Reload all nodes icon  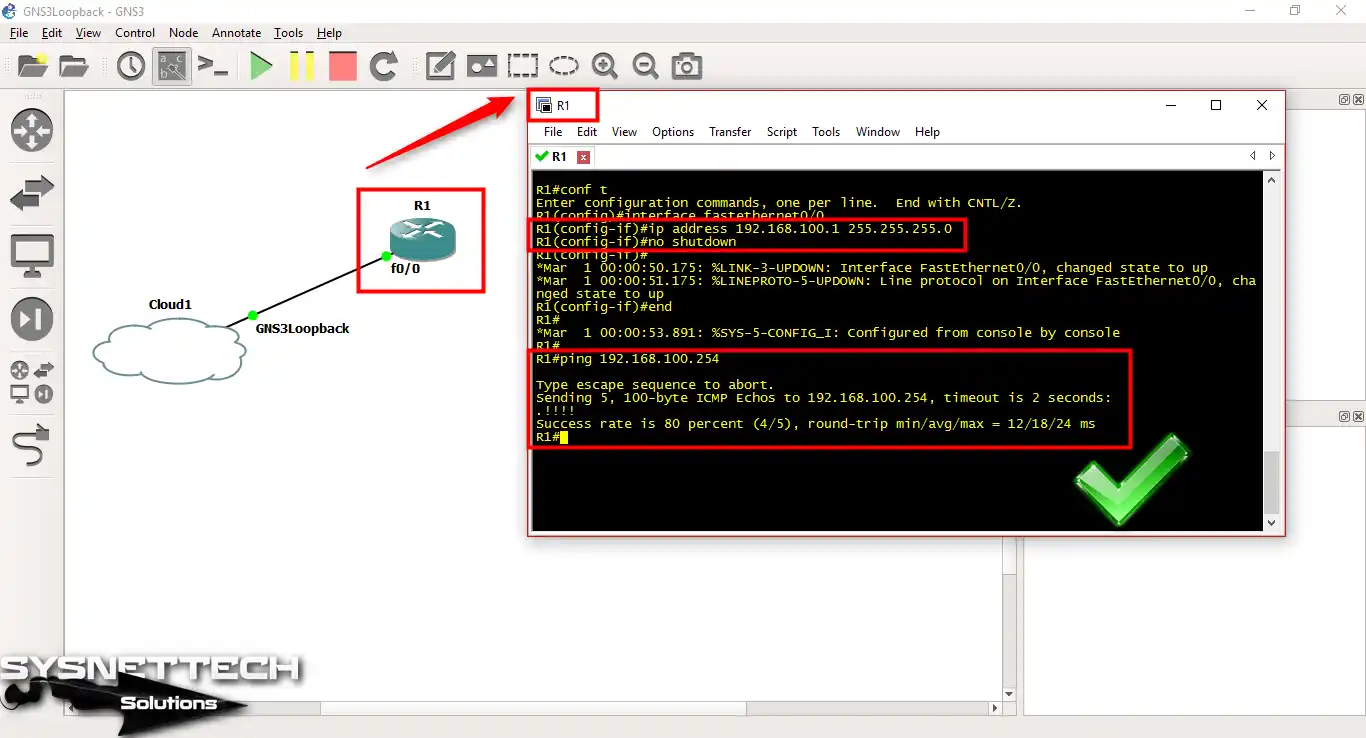tap(384, 67)
